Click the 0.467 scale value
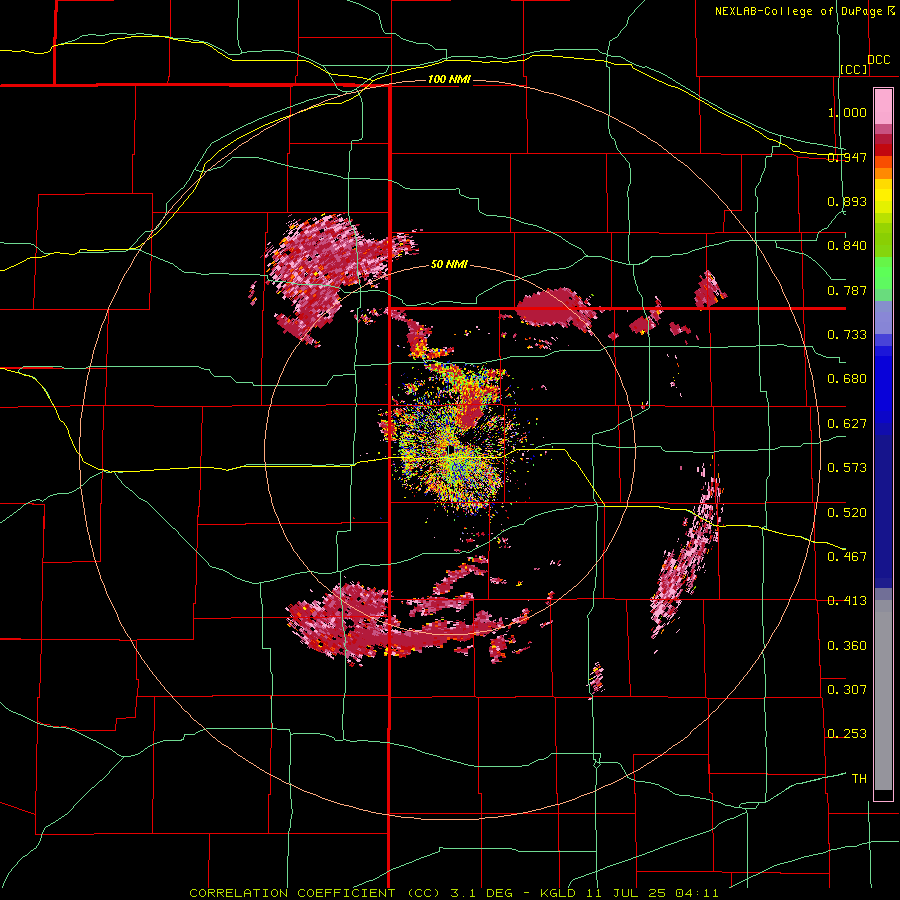Viewport: 900px width, 900px height. coord(847,557)
